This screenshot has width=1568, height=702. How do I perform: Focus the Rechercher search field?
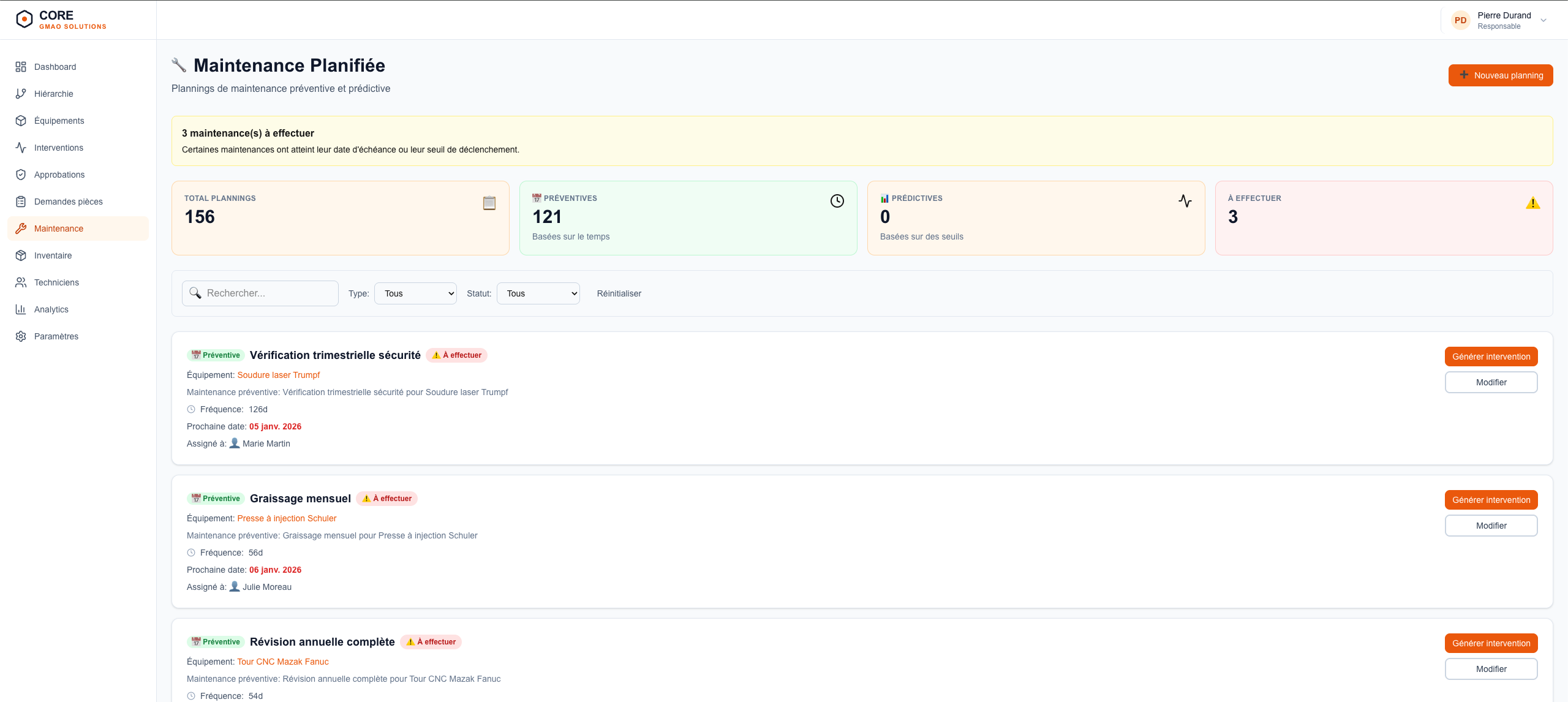(x=260, y=293)
